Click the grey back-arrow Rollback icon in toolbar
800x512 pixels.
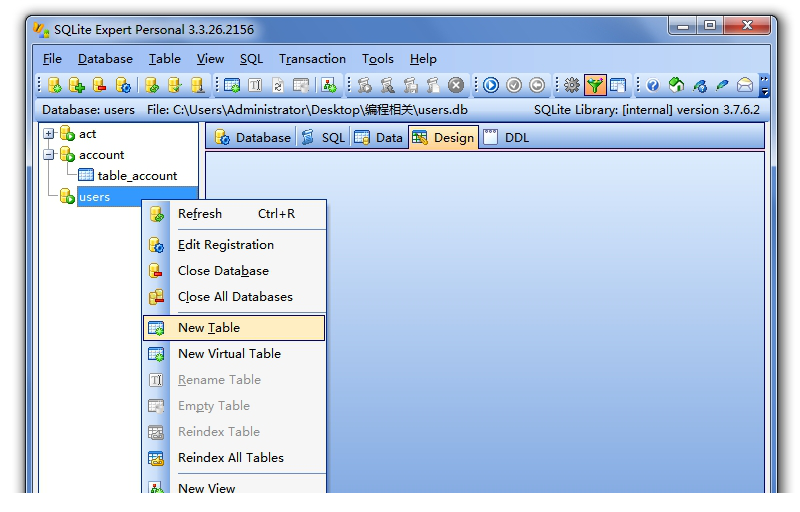pyautogui.click(x=537, y=85)
